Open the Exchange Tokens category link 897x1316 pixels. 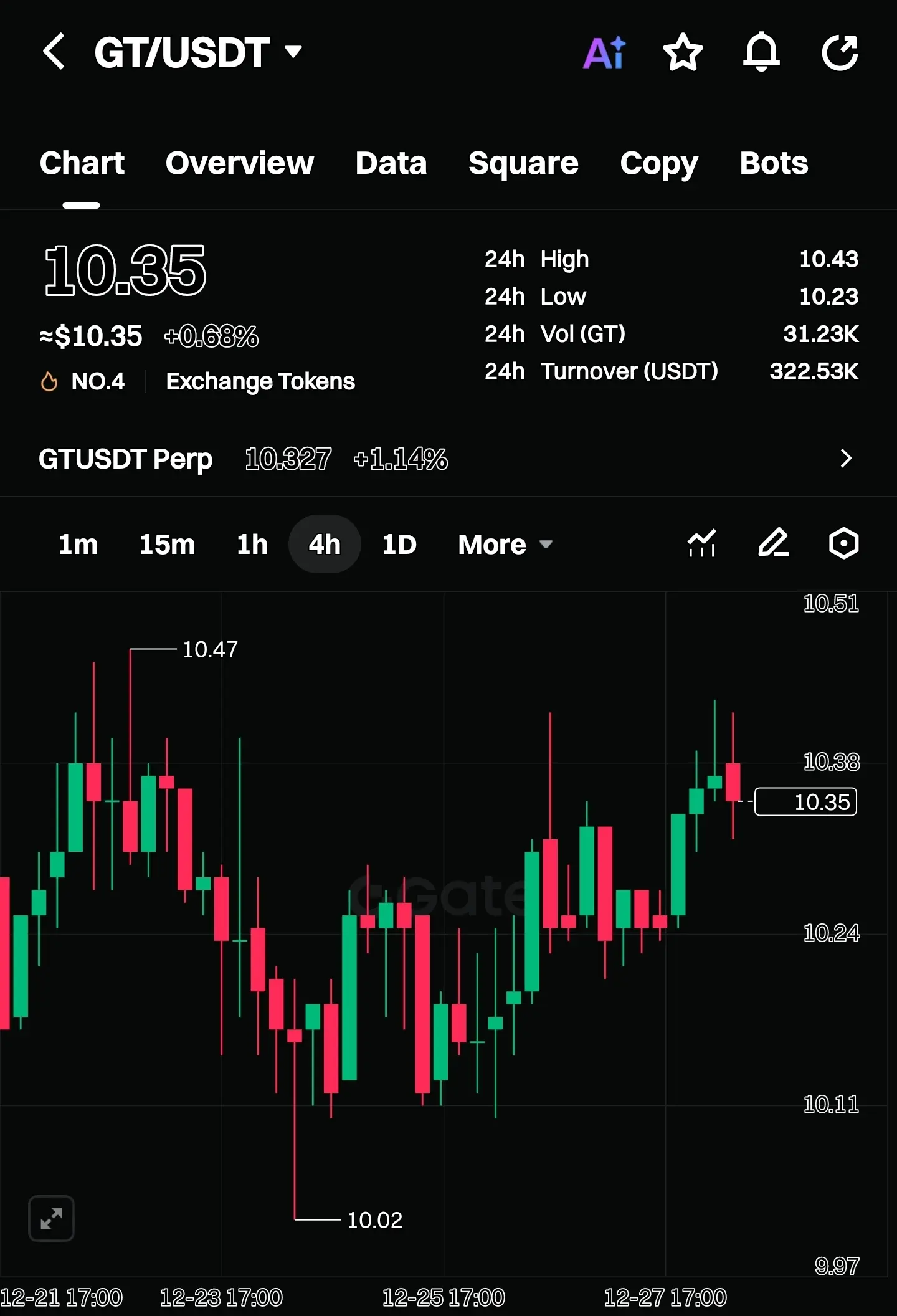pyautogui.click(x=260, y=381)
